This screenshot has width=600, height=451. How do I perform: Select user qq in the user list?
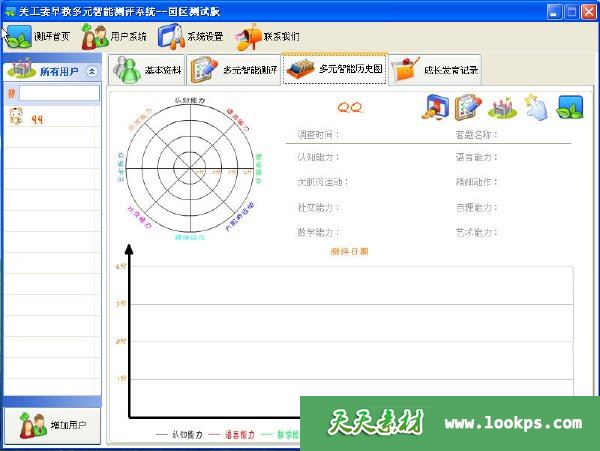click(x=40, y=117)
